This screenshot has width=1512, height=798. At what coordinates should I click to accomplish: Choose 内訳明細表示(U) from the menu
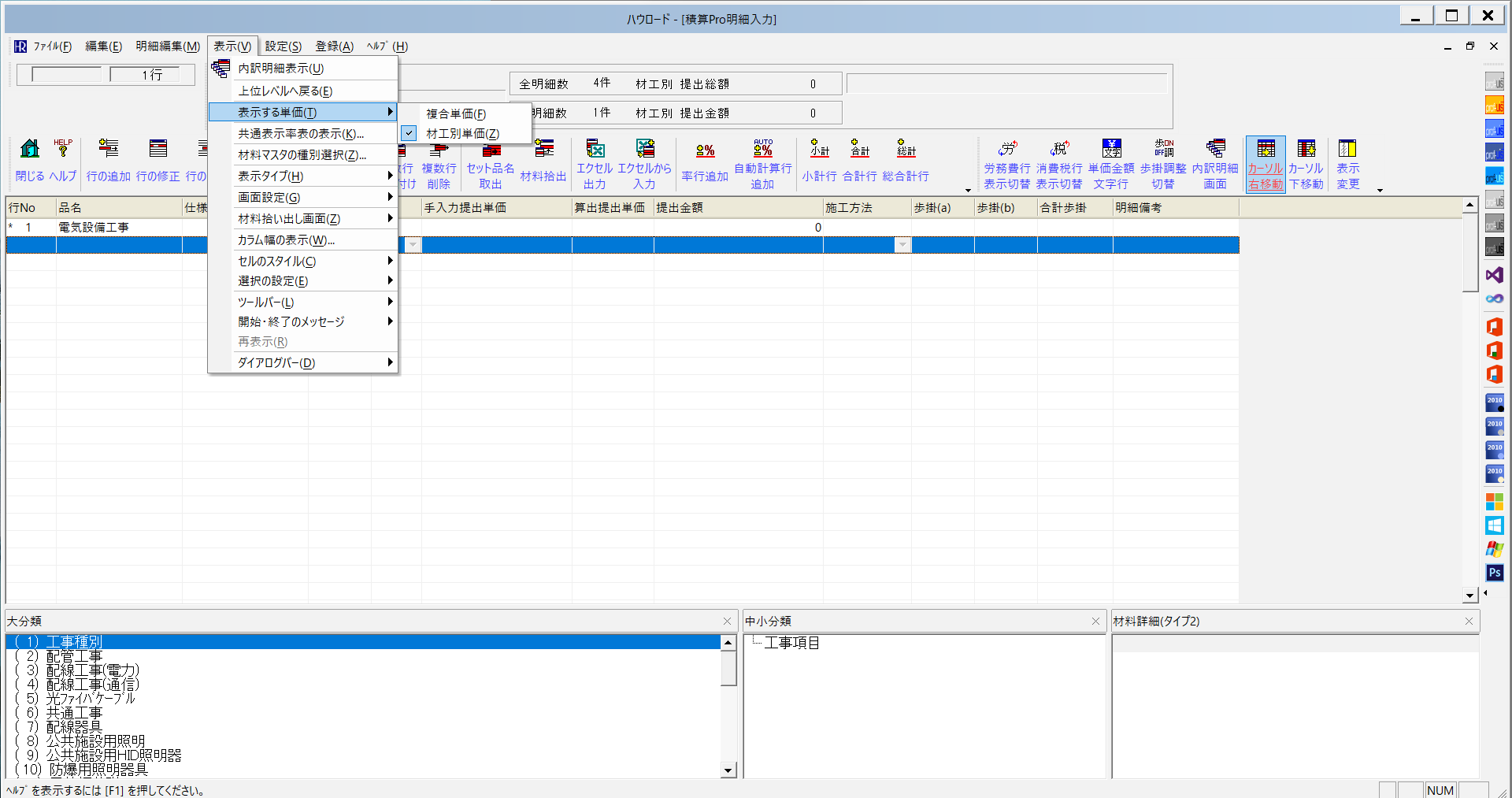(x=281, y=69)
